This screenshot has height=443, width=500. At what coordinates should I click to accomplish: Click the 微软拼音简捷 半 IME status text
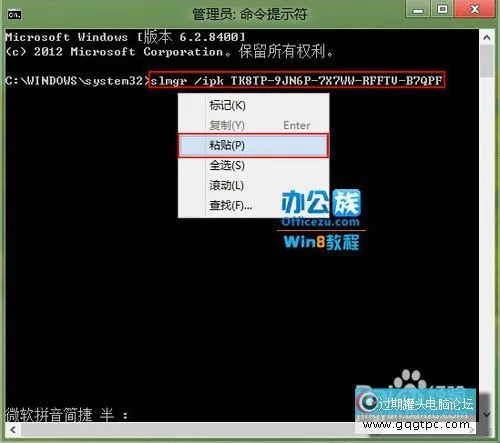(66, 415)
